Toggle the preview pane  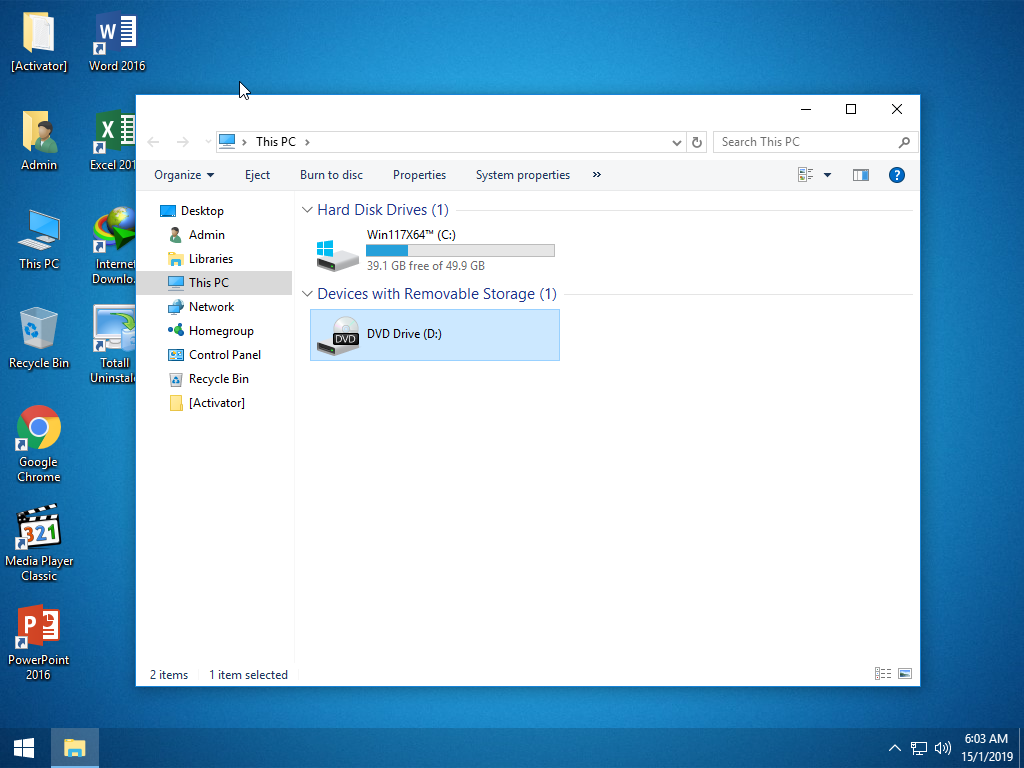pos(860,175)
